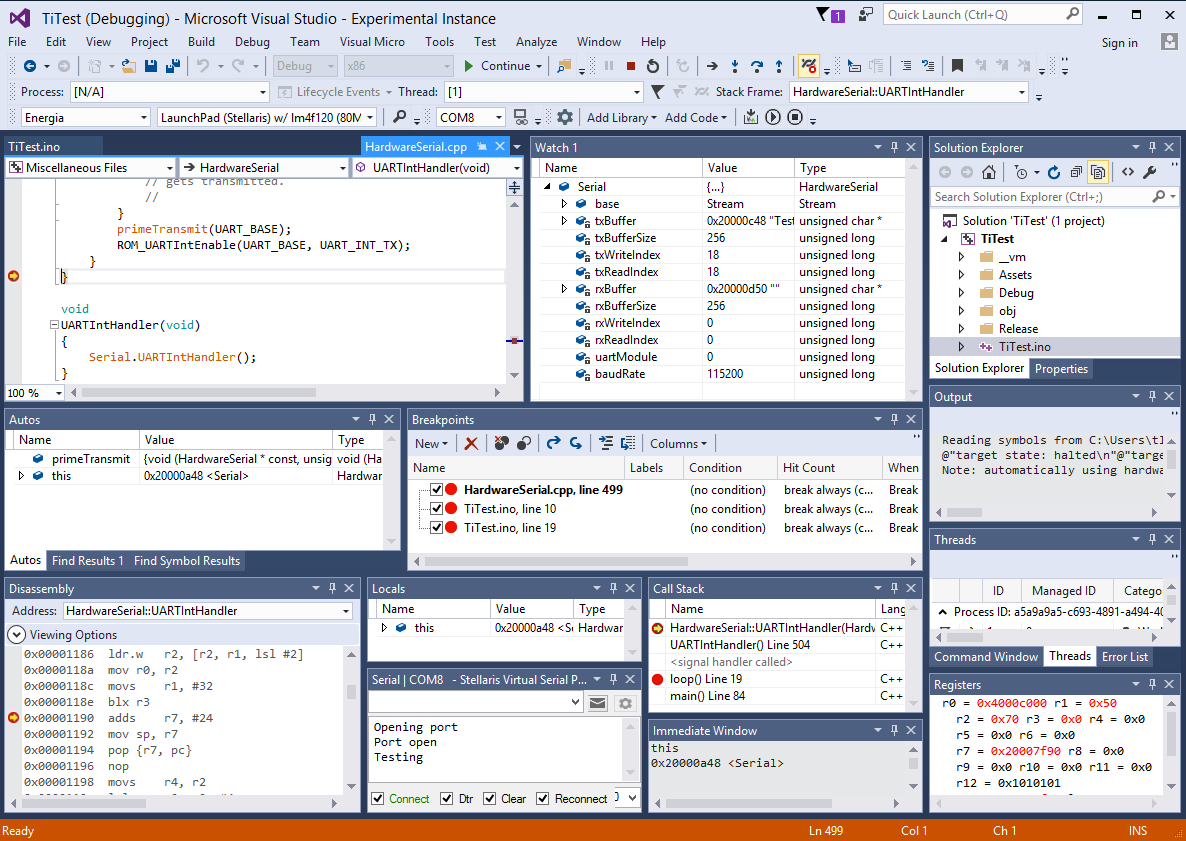
Task: Click Lifecycle Events button
Action: tap(334, 92)
